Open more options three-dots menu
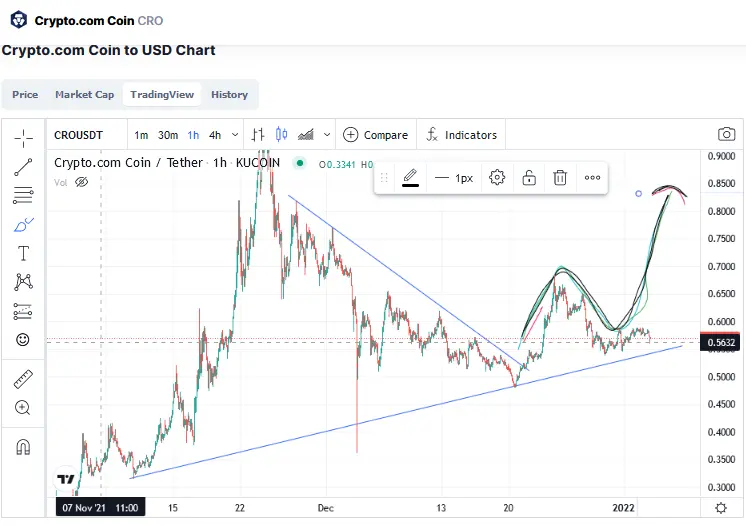Screen dimensions: 746x526 click(x=592, y=178)
